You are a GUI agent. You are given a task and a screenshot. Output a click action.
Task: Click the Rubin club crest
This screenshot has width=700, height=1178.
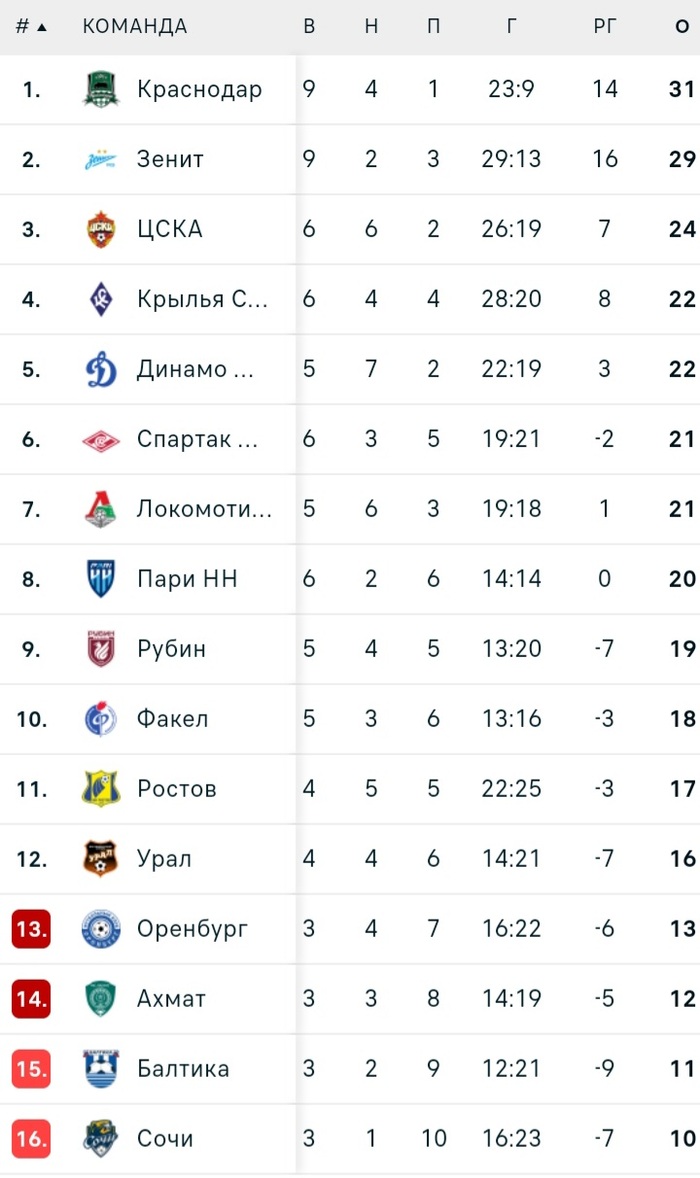(x=101, y=649)
